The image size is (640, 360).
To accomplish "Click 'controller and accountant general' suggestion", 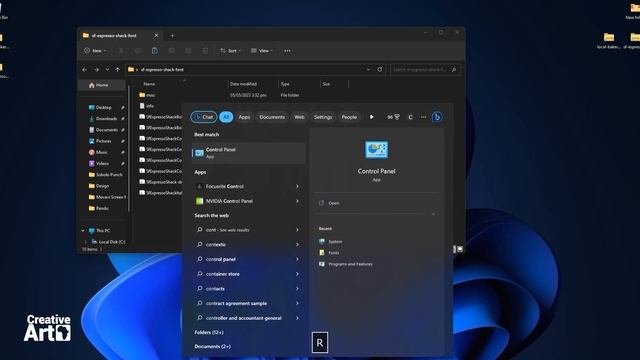I will 244,318.
